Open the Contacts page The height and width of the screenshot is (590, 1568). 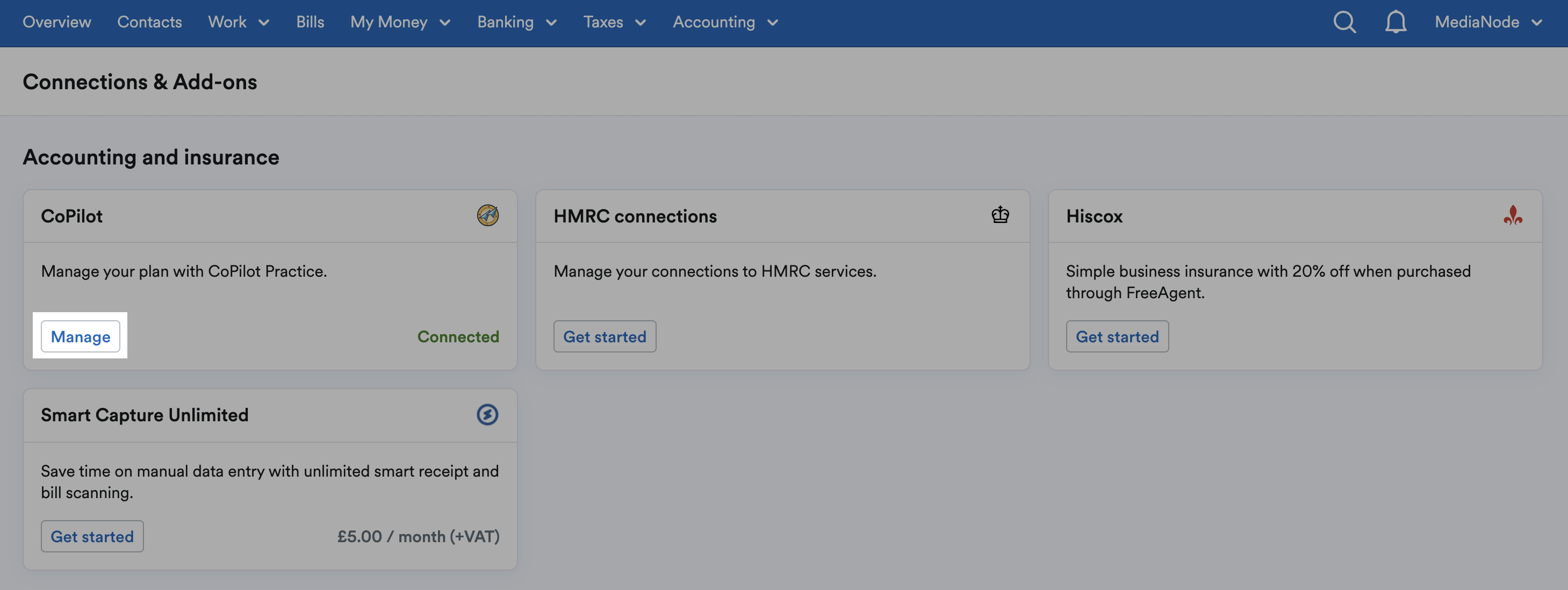(x=149, y=23)
